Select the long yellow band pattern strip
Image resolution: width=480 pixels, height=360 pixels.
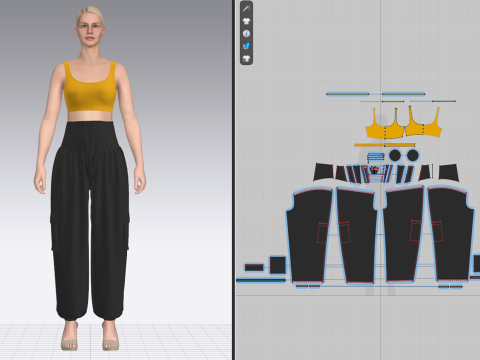[x=384, y=145]
